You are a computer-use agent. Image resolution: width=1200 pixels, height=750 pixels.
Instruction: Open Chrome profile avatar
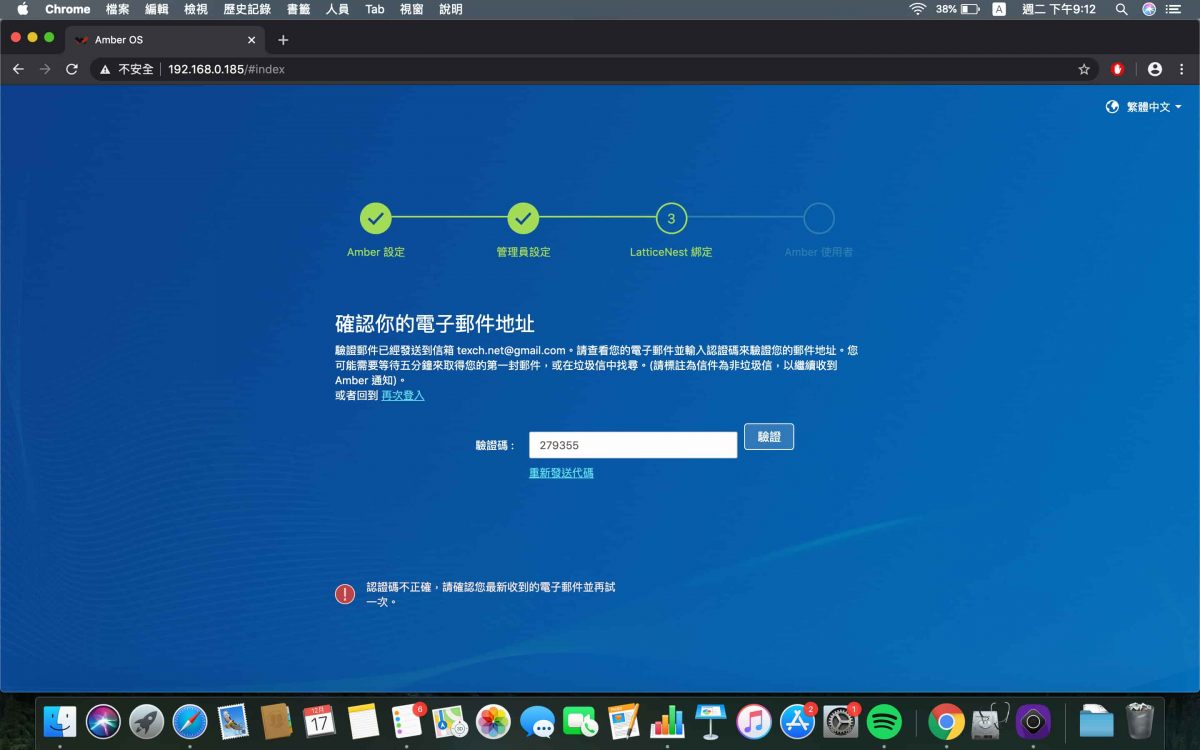point(1155,69)
